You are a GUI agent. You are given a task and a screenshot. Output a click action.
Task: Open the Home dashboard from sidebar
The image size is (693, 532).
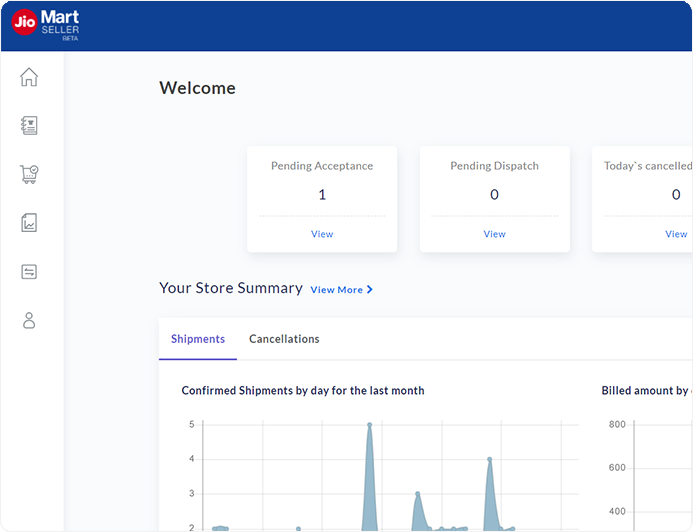click(29, 77)
